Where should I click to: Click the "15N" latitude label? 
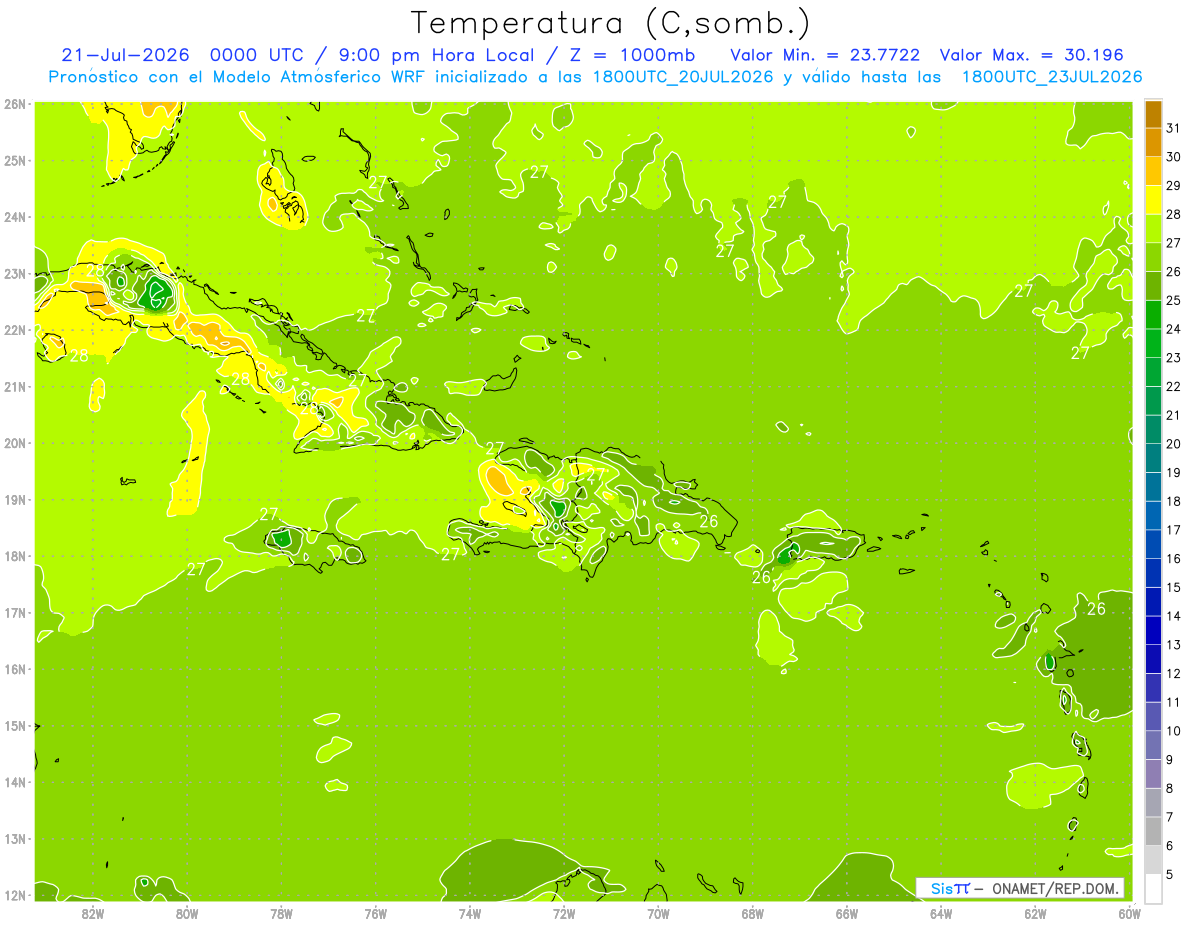(15, 725)
